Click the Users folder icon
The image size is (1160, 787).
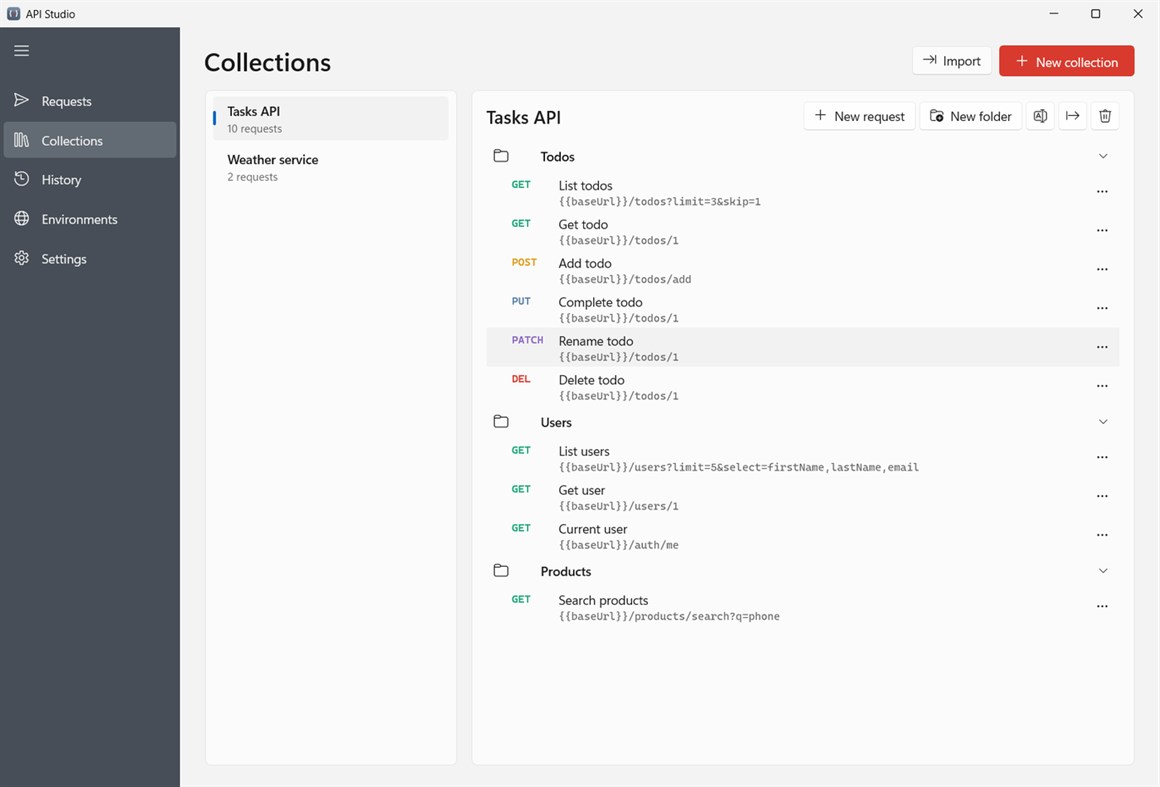click(501, 422)
